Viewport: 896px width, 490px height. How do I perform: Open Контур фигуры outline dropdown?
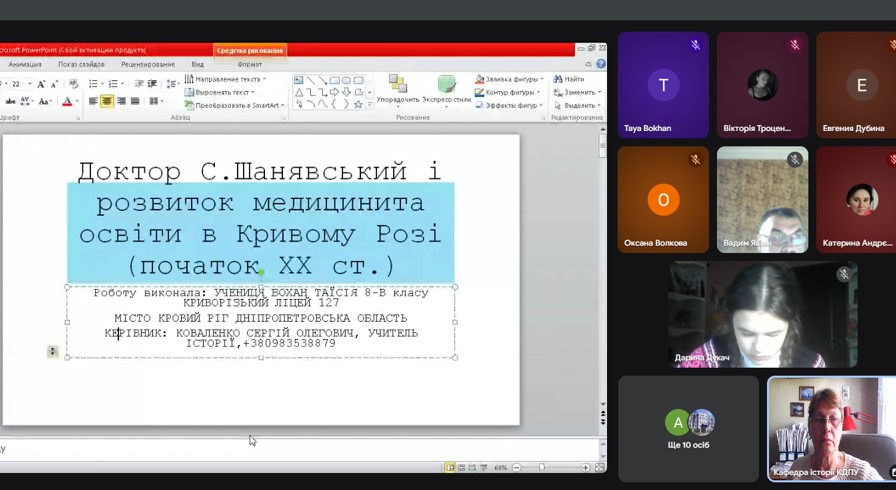coord(541,92)
